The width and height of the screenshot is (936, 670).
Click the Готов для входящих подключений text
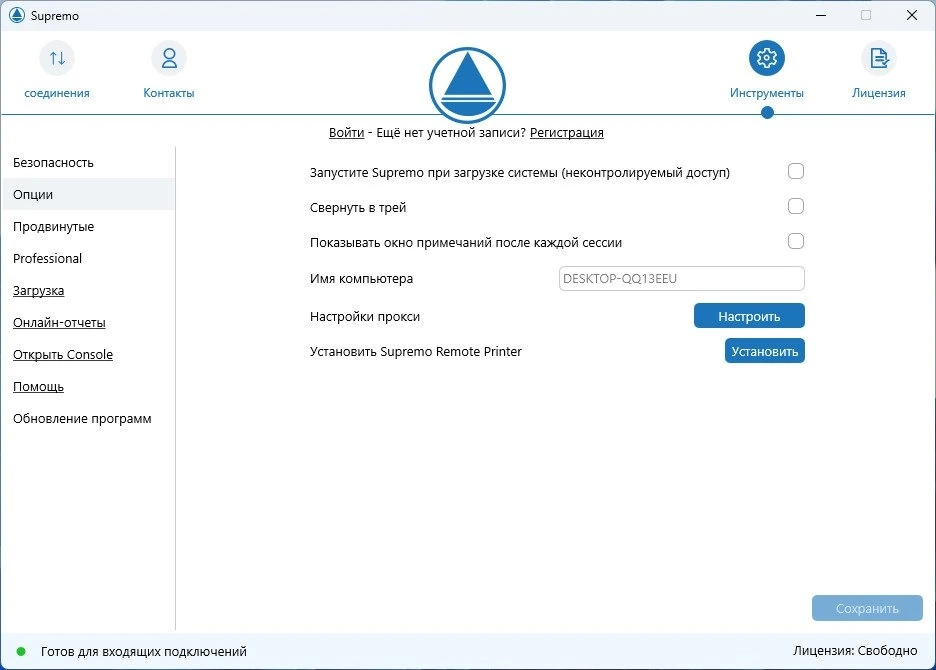[144, 651]
